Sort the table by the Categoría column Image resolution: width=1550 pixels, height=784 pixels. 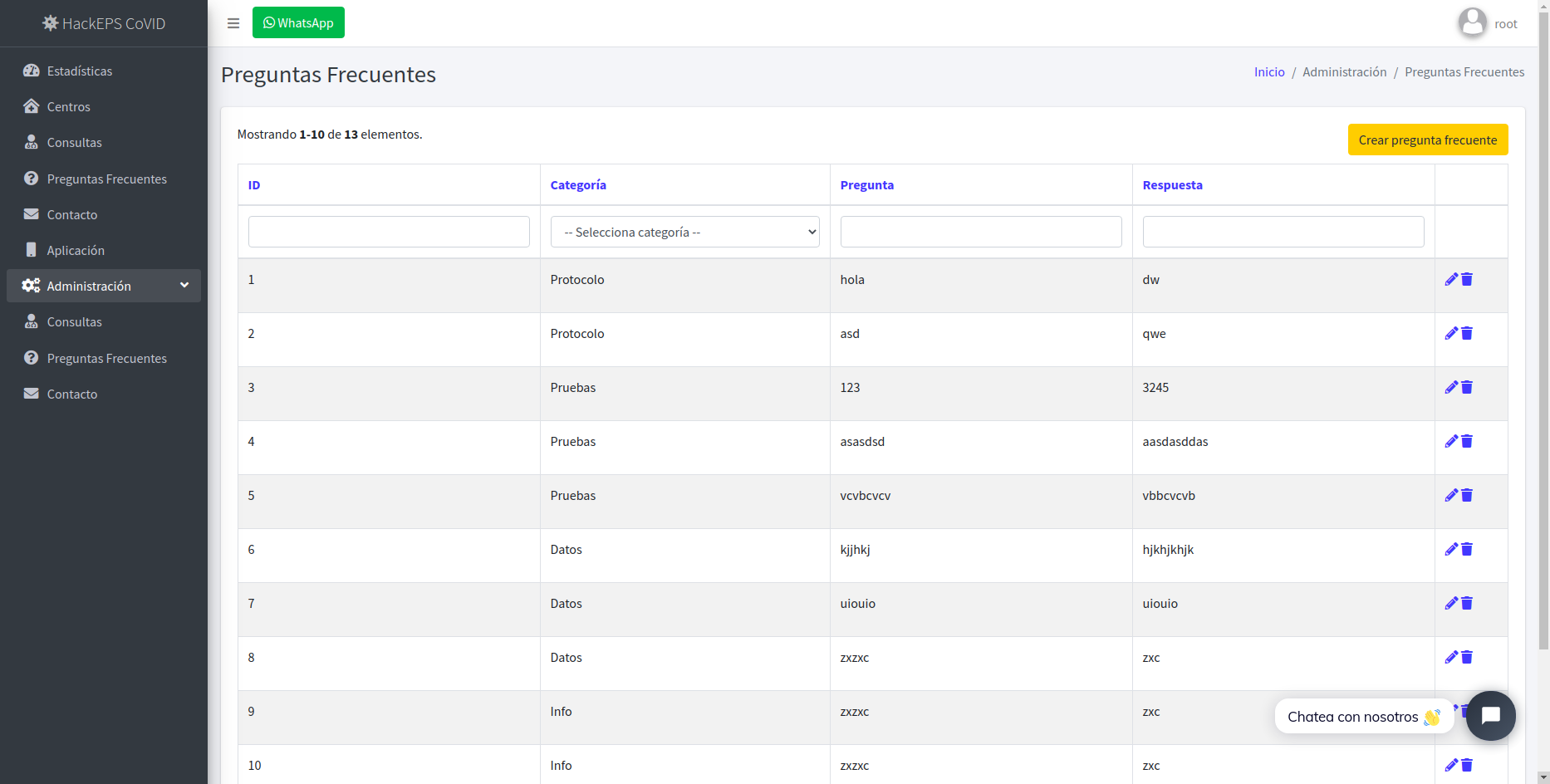(x=578, y=185)
